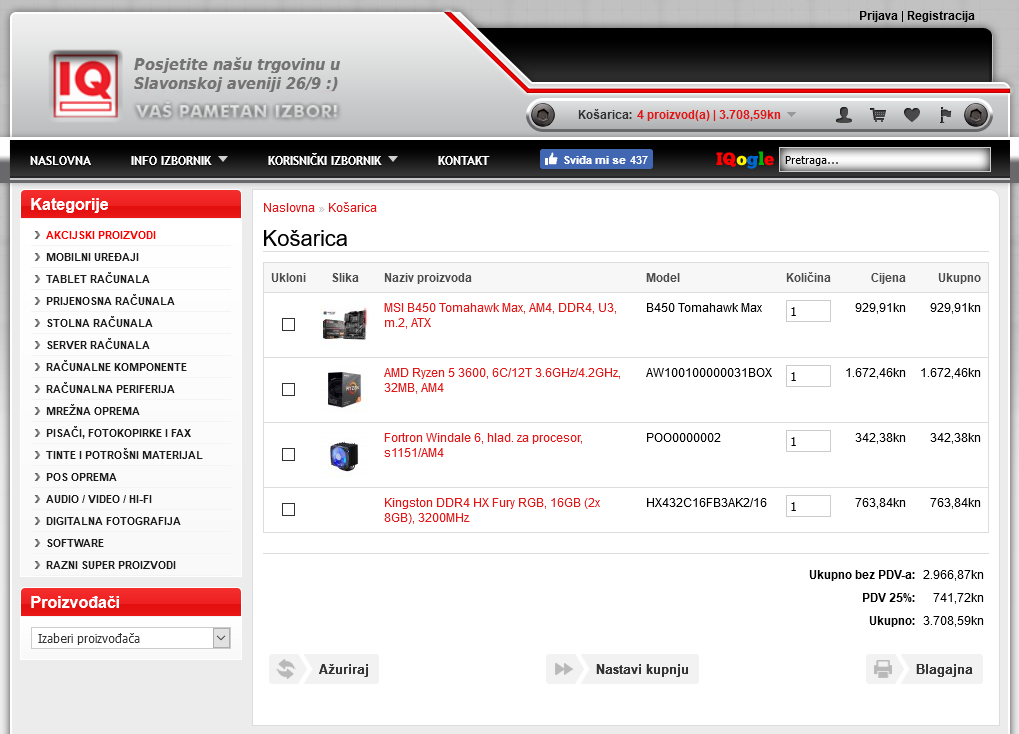
Task: Open Fortron Windale 6 cooler thumbnail
Action: coord(344,455)
